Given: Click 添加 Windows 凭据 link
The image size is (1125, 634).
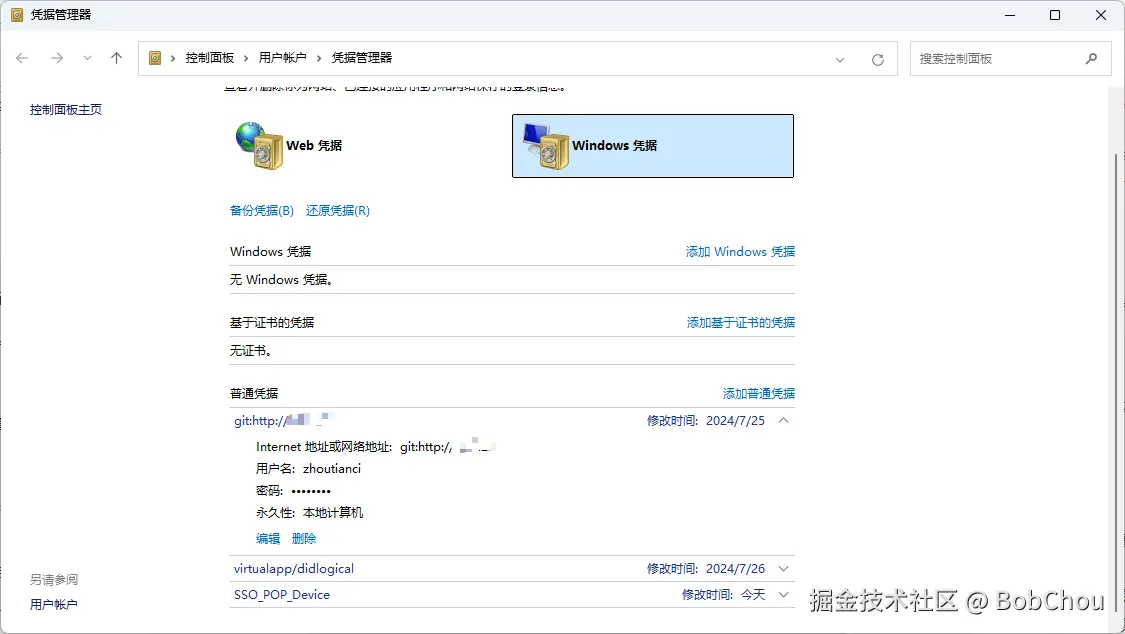Looking at the screenshot, I should click(x=740, y=252).
